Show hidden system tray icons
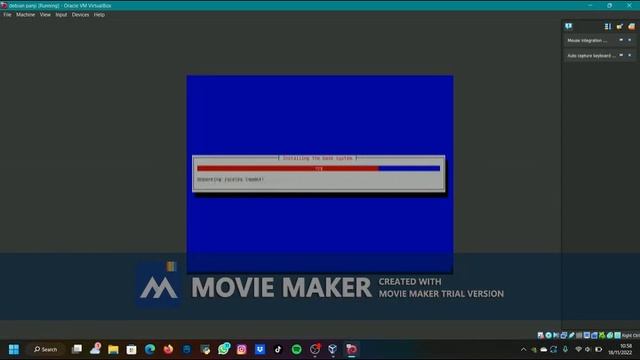640x360 pixels. (524, 349)
